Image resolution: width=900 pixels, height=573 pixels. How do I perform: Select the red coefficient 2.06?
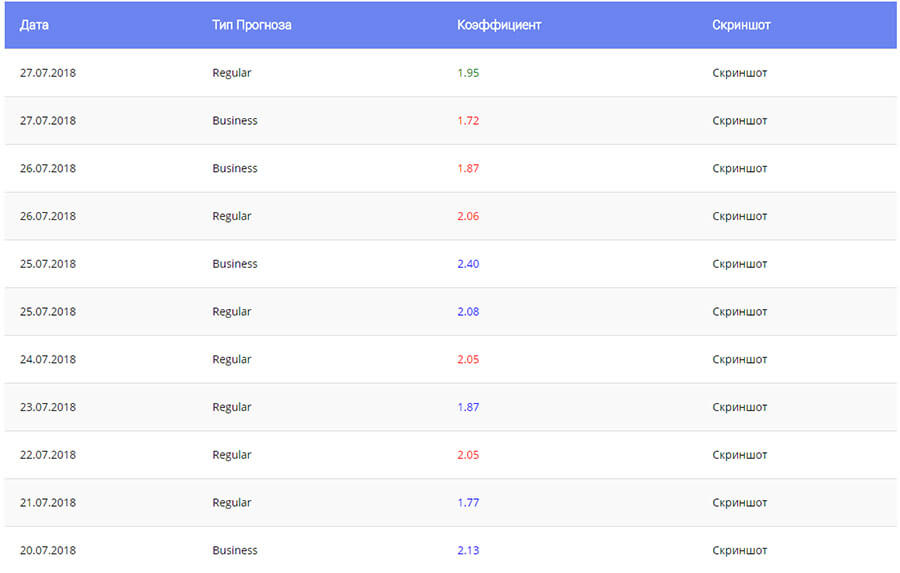(x=468, y=216)
